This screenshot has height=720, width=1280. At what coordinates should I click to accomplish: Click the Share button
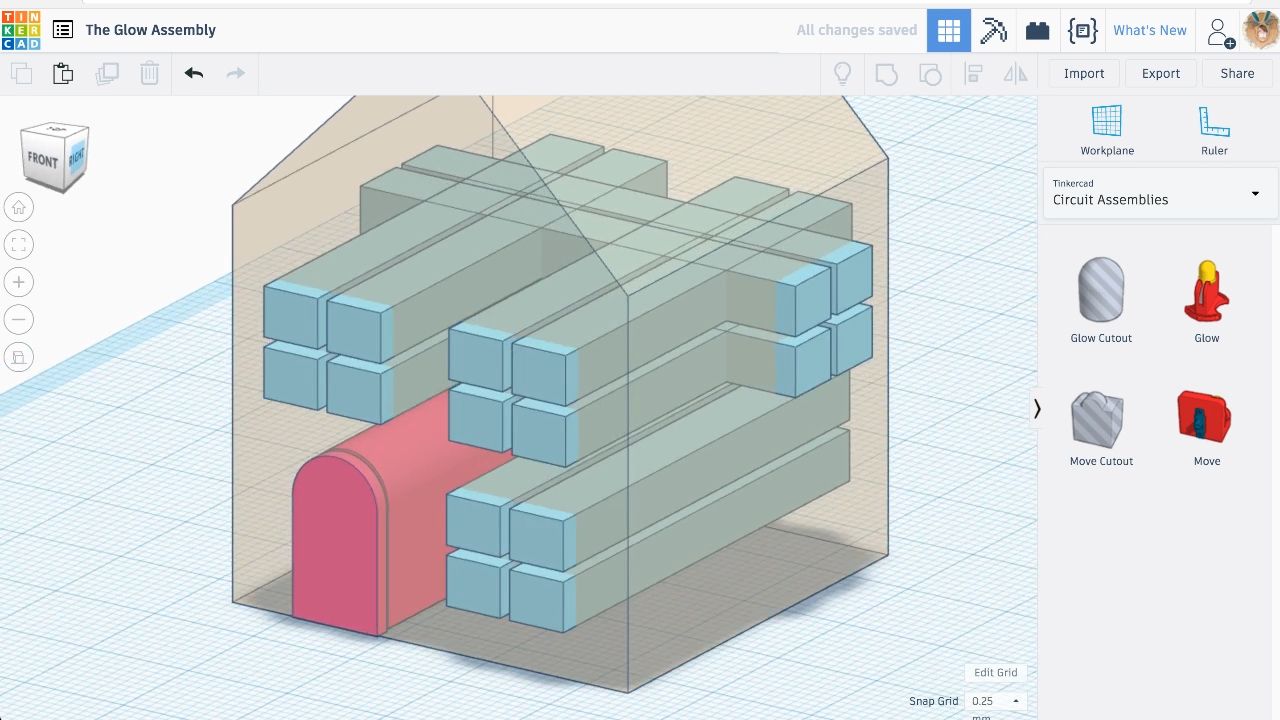click(1237, 73)
